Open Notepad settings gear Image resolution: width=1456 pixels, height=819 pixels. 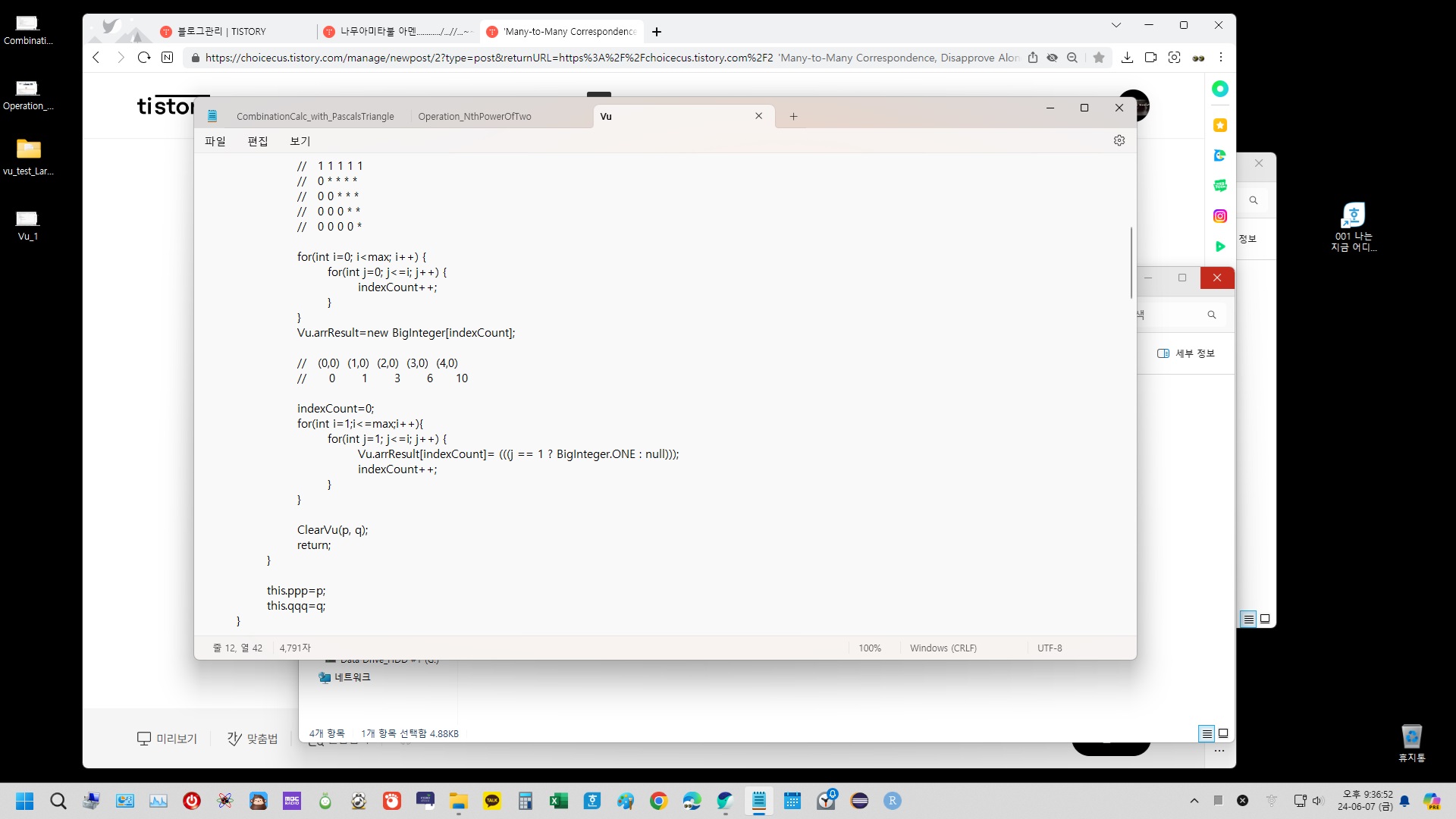click(x=1119, y=140)
